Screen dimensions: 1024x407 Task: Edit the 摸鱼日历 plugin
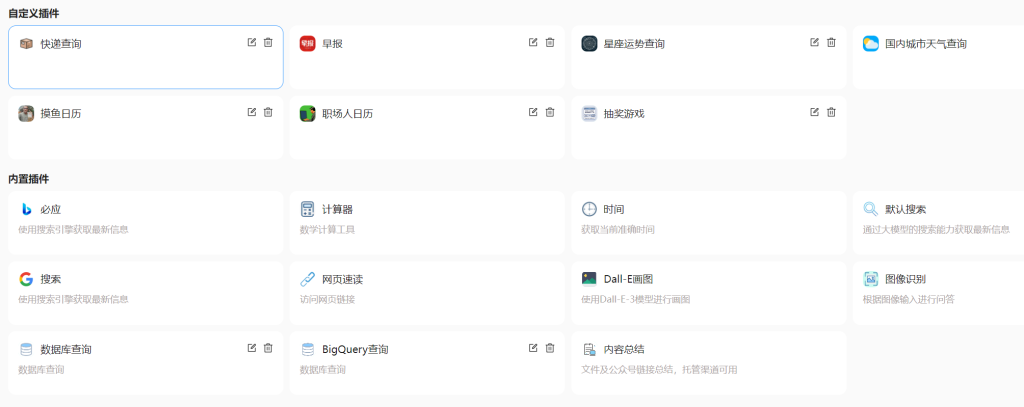coord(252,112)
